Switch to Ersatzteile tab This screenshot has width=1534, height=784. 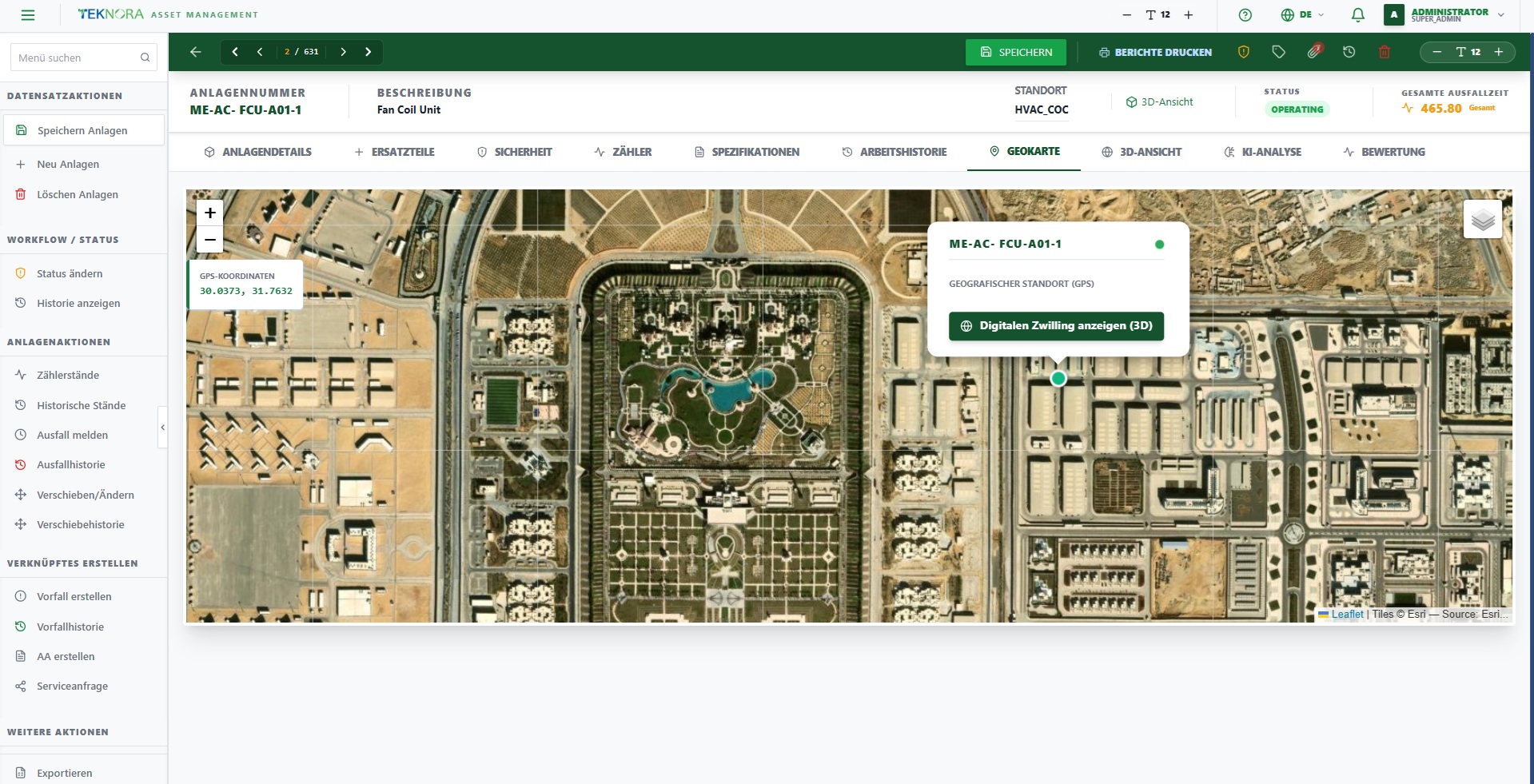(x=395, y=152)
